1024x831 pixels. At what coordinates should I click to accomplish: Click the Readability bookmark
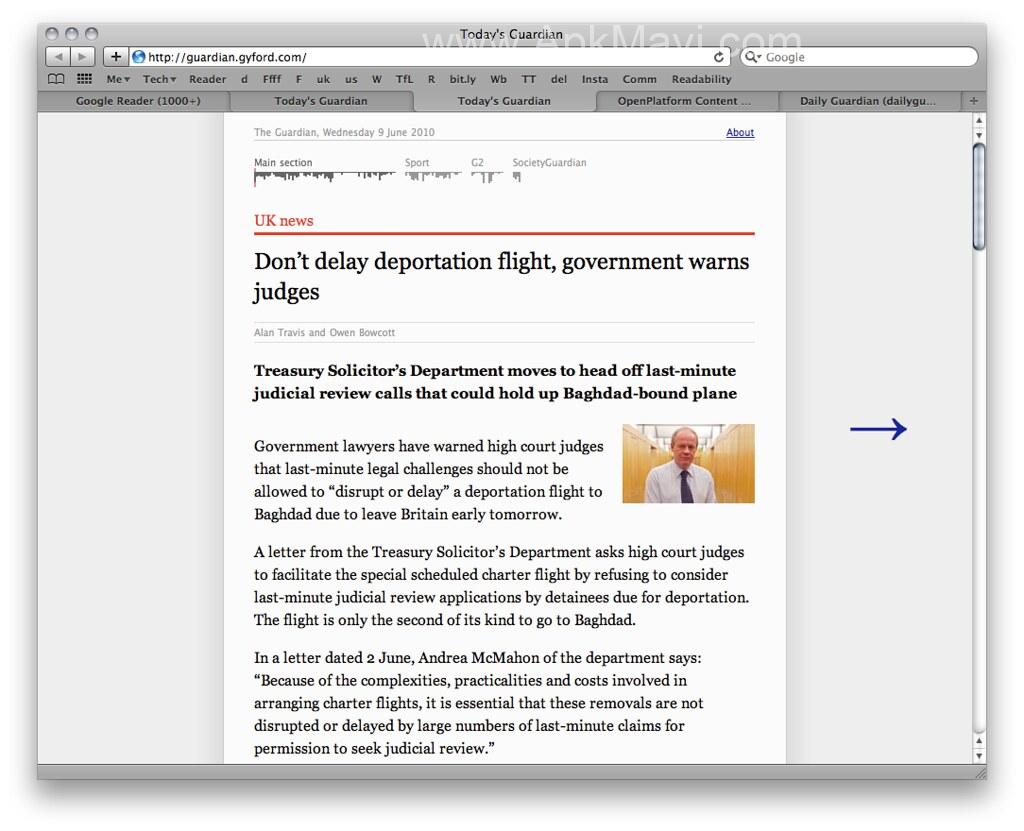pyautogui.click(x=701, y=79)
